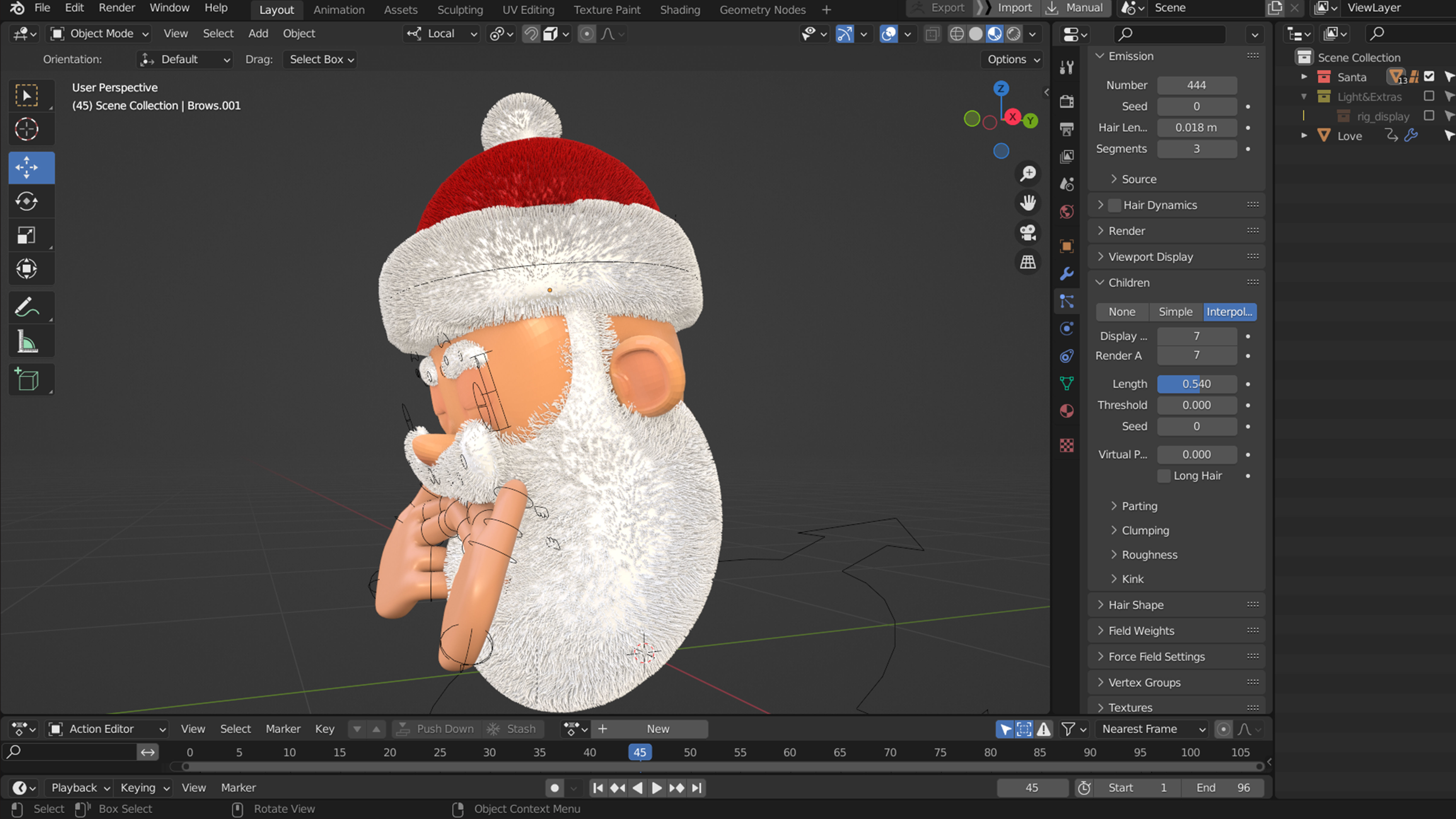Open the Modifiers properties tab

point(1067,274)
